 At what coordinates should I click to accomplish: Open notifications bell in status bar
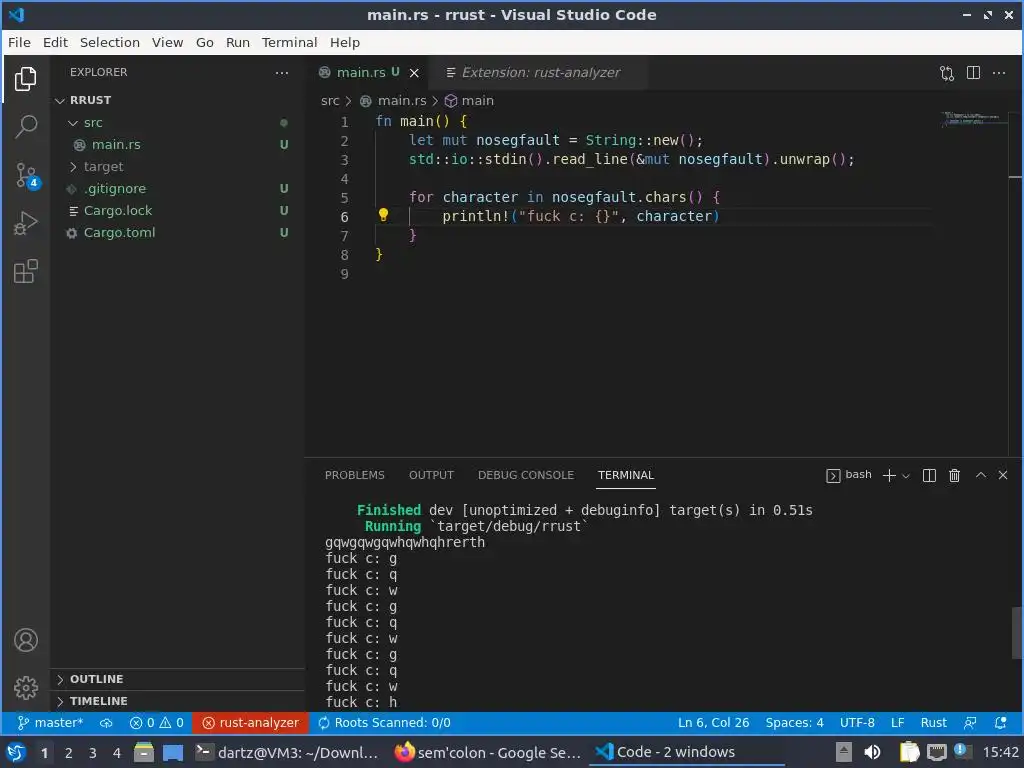[x=1000, y=723]
